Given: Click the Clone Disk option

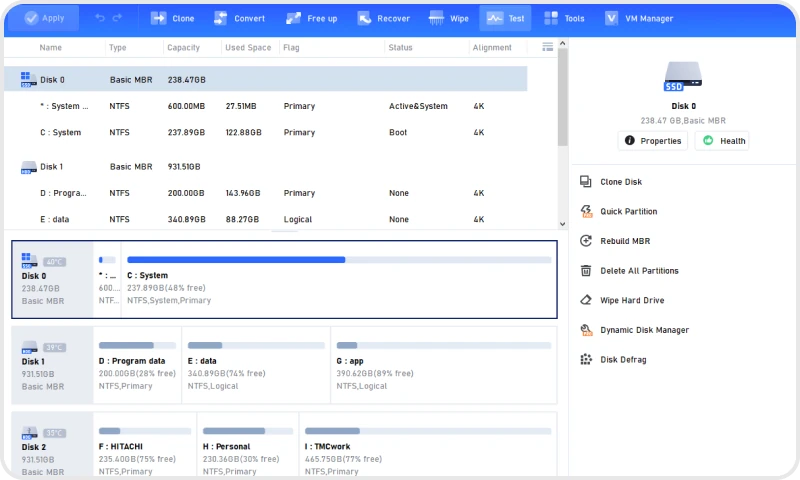Looking at the screenshot, I should (621, 182).
